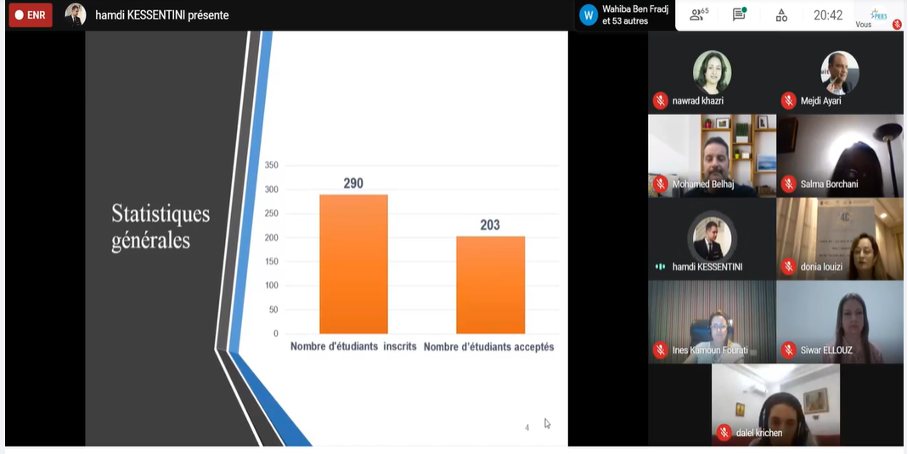Click the red ENR recording indicator
Viewport: 908px width, 454px height.
click(x=30, y=15)
